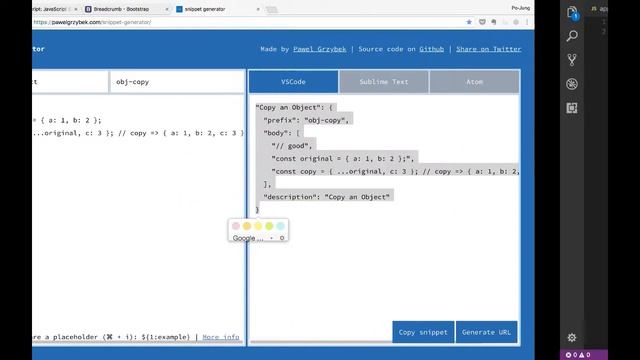
Task: Open VS Code Debug bug icon
Action: [572, 84]
